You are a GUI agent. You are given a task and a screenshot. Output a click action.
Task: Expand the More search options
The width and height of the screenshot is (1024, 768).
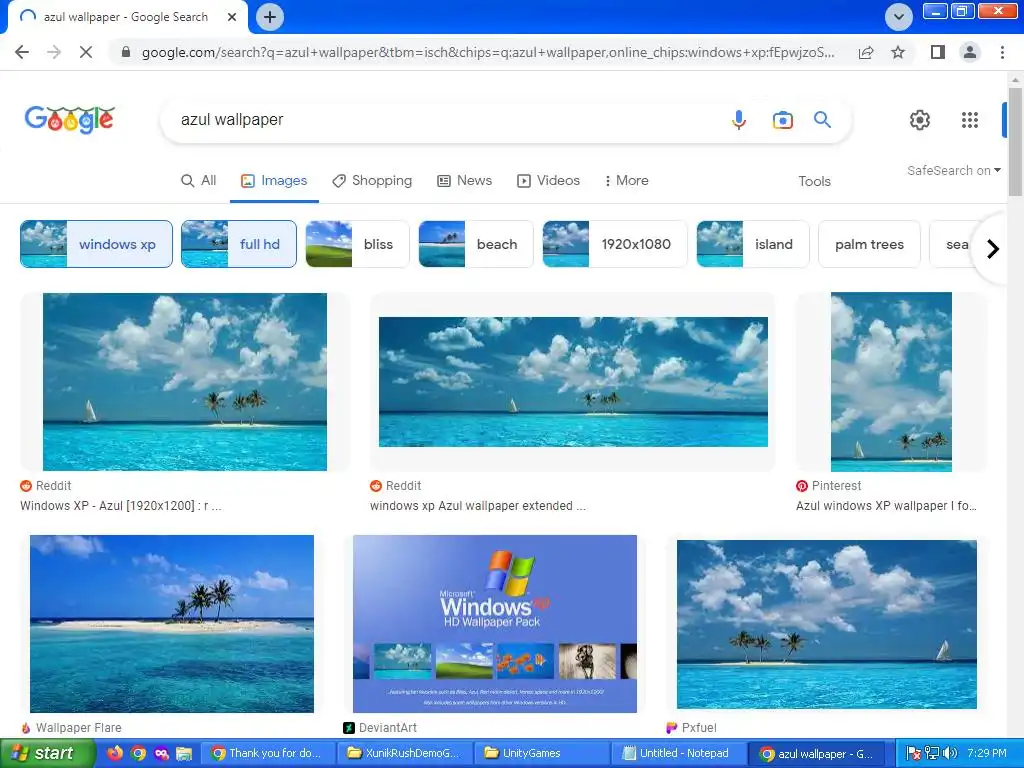point(626,181)
